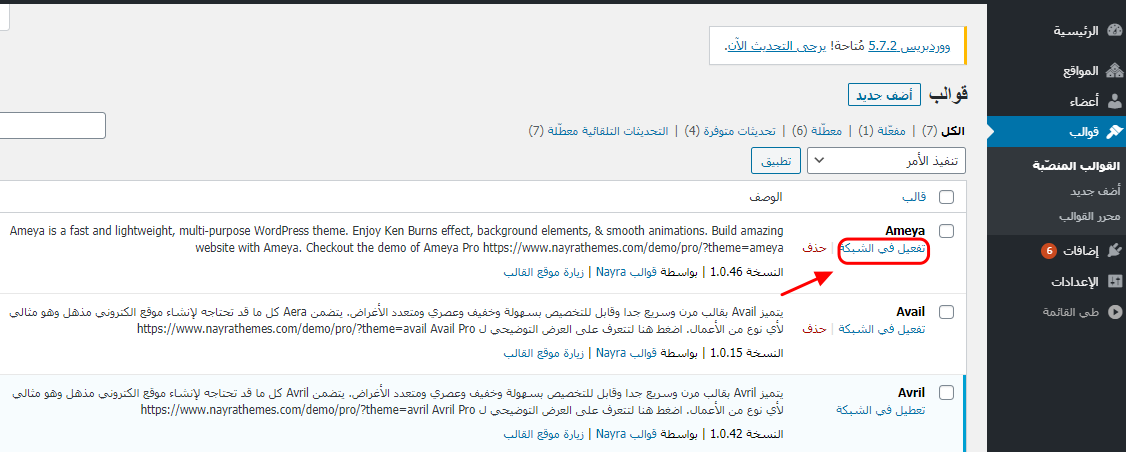Click حذف to delete Avail theme
The height and width of the screenshot is (452, 1126).
814,330
